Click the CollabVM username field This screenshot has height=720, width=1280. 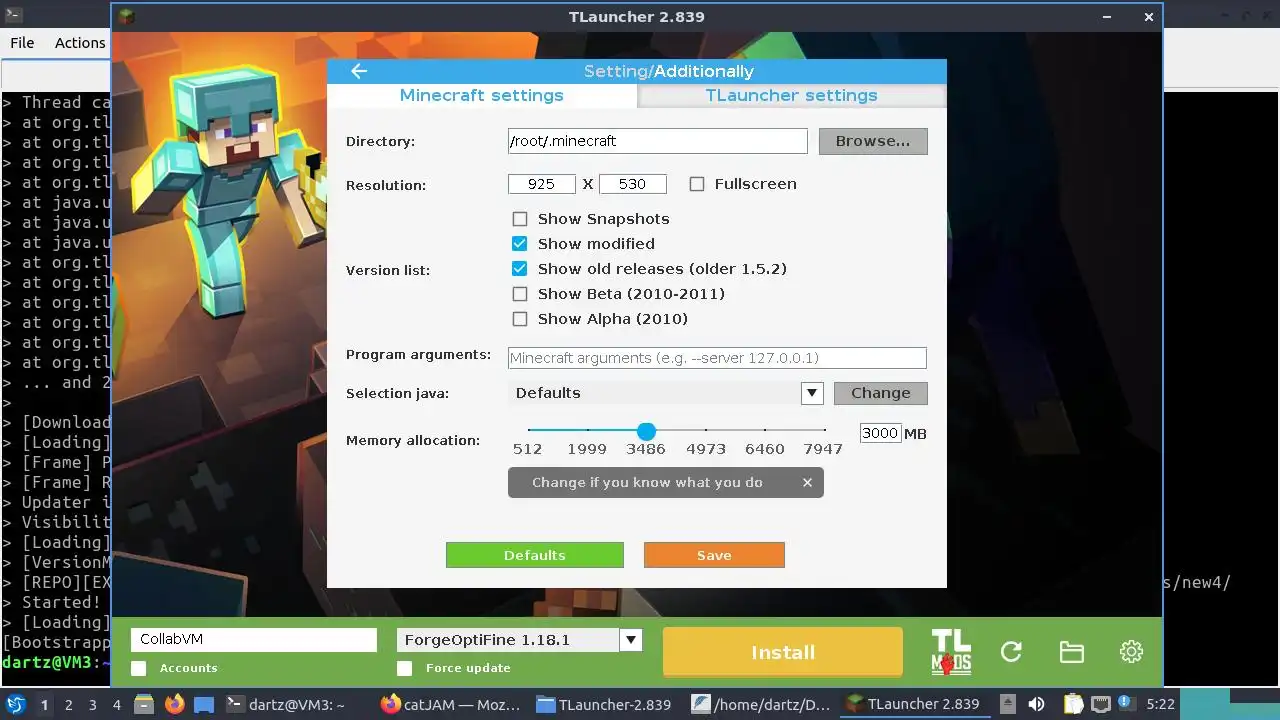coord(254,639)
